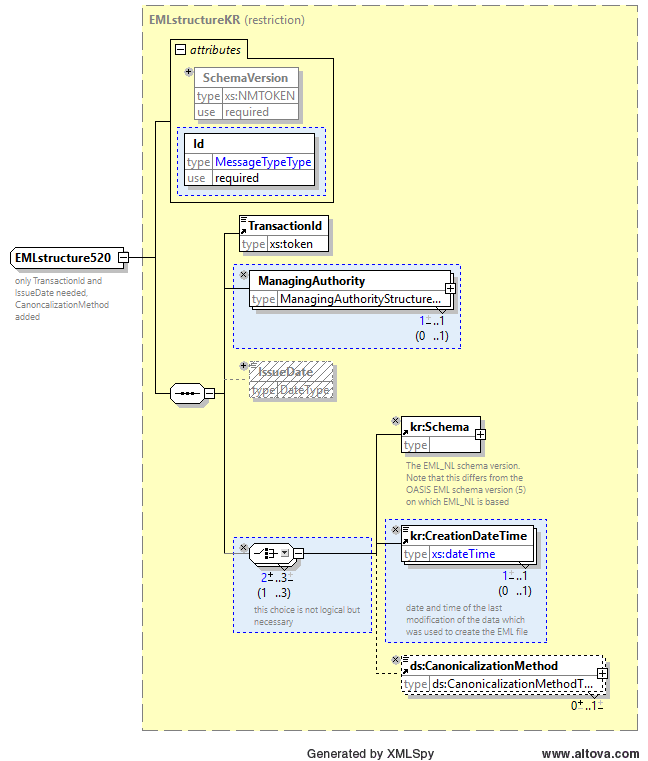Click the sequence compositor symbol
The height and width of the screenshot is (761, 648).
coord(187,393)
